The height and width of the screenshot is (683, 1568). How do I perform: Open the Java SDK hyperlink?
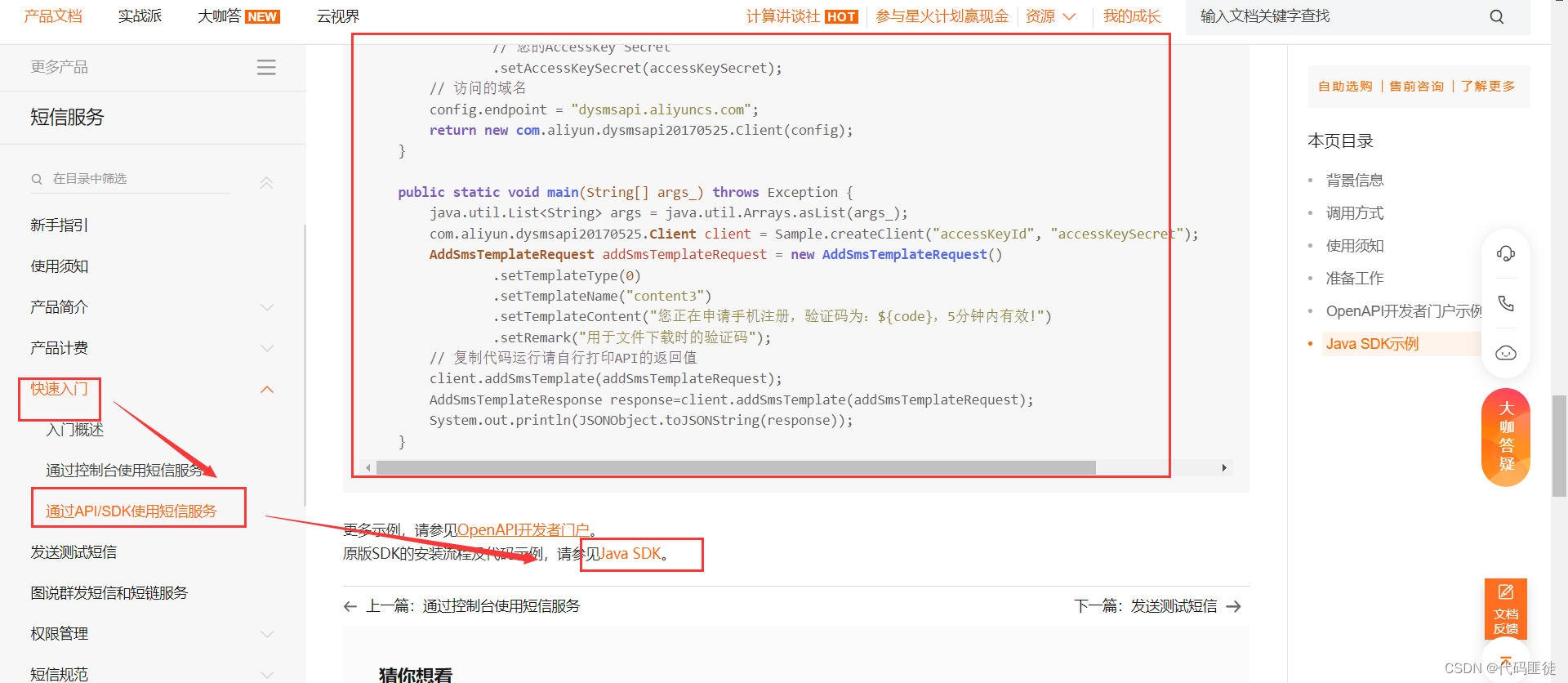(630, 554)
